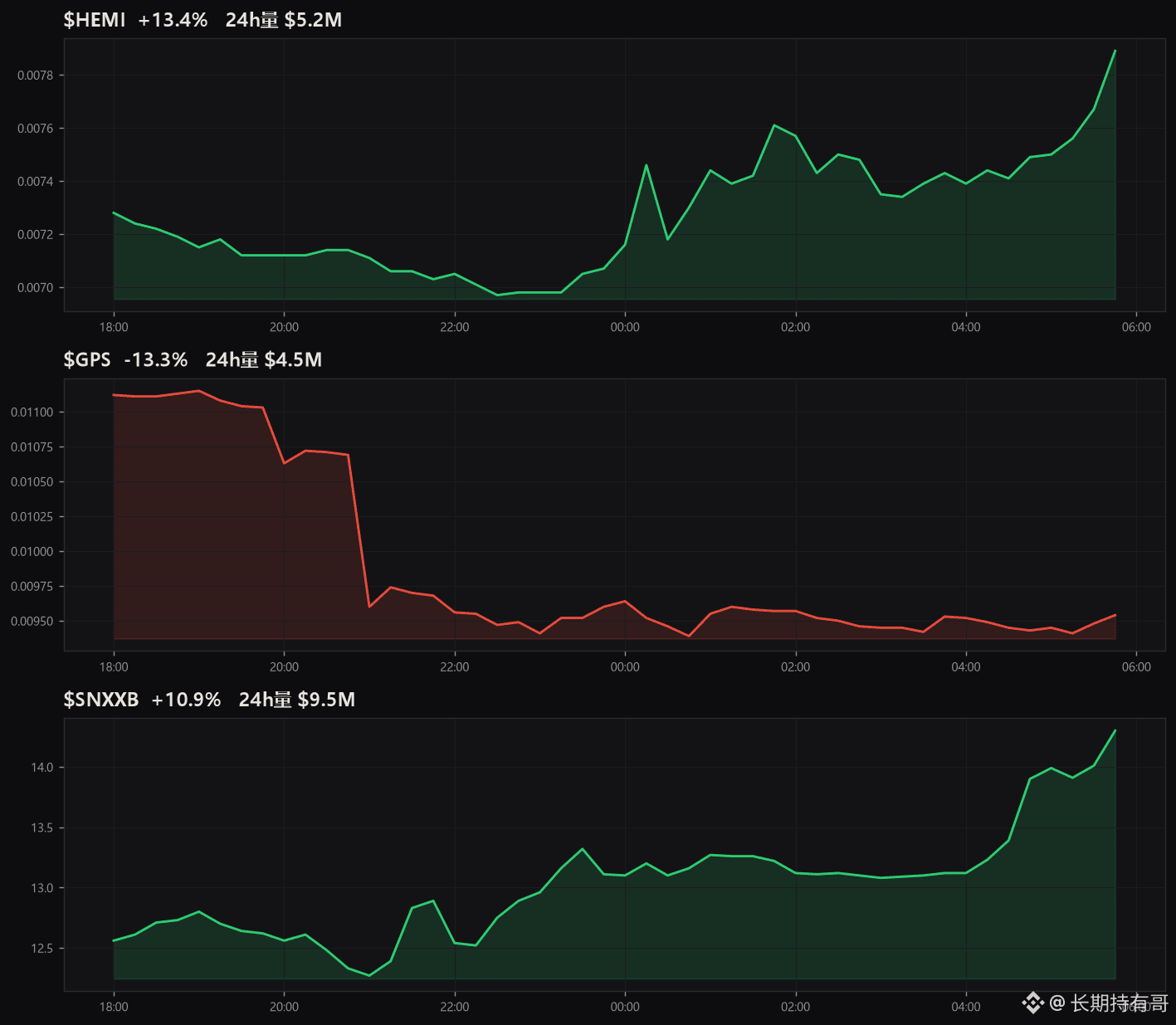Click the 0.01050 price axis label
The height and width of the screenshot is (1025, 1176).
[x=32, y=482]
